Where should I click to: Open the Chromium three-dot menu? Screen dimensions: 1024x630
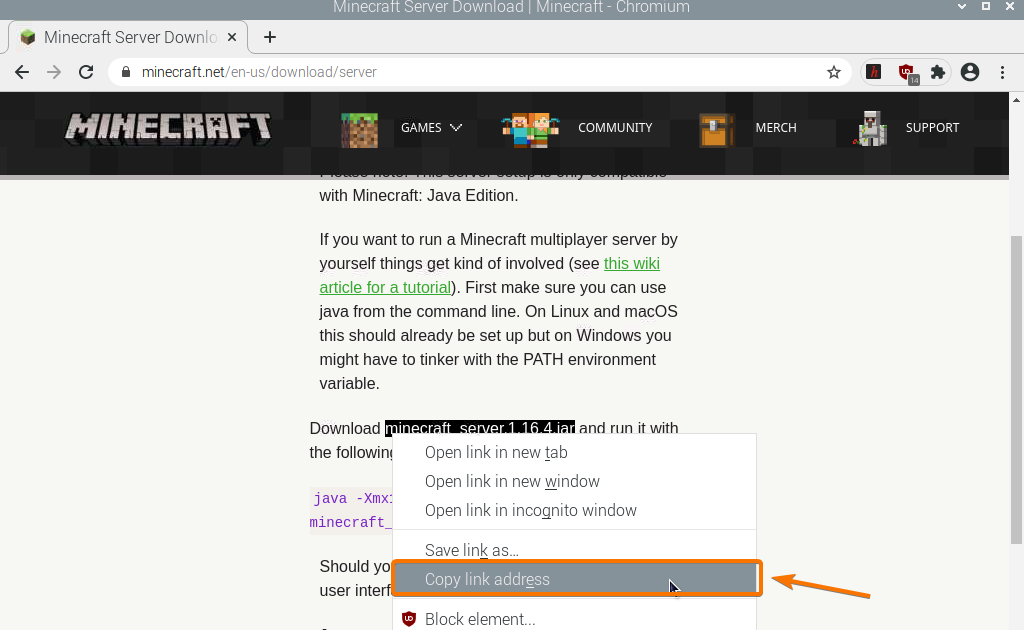pos(1002,72)
